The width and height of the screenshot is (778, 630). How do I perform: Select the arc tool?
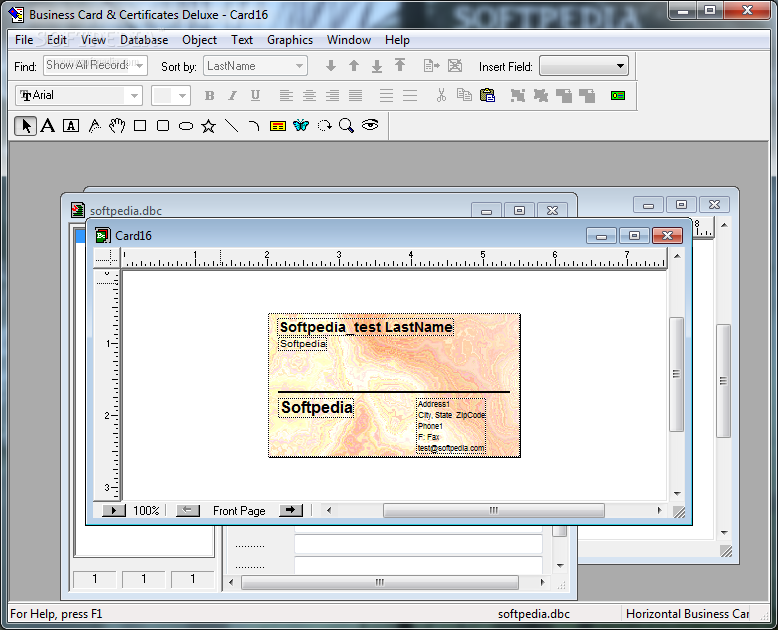pyautogui.click(x=254, y=126)
